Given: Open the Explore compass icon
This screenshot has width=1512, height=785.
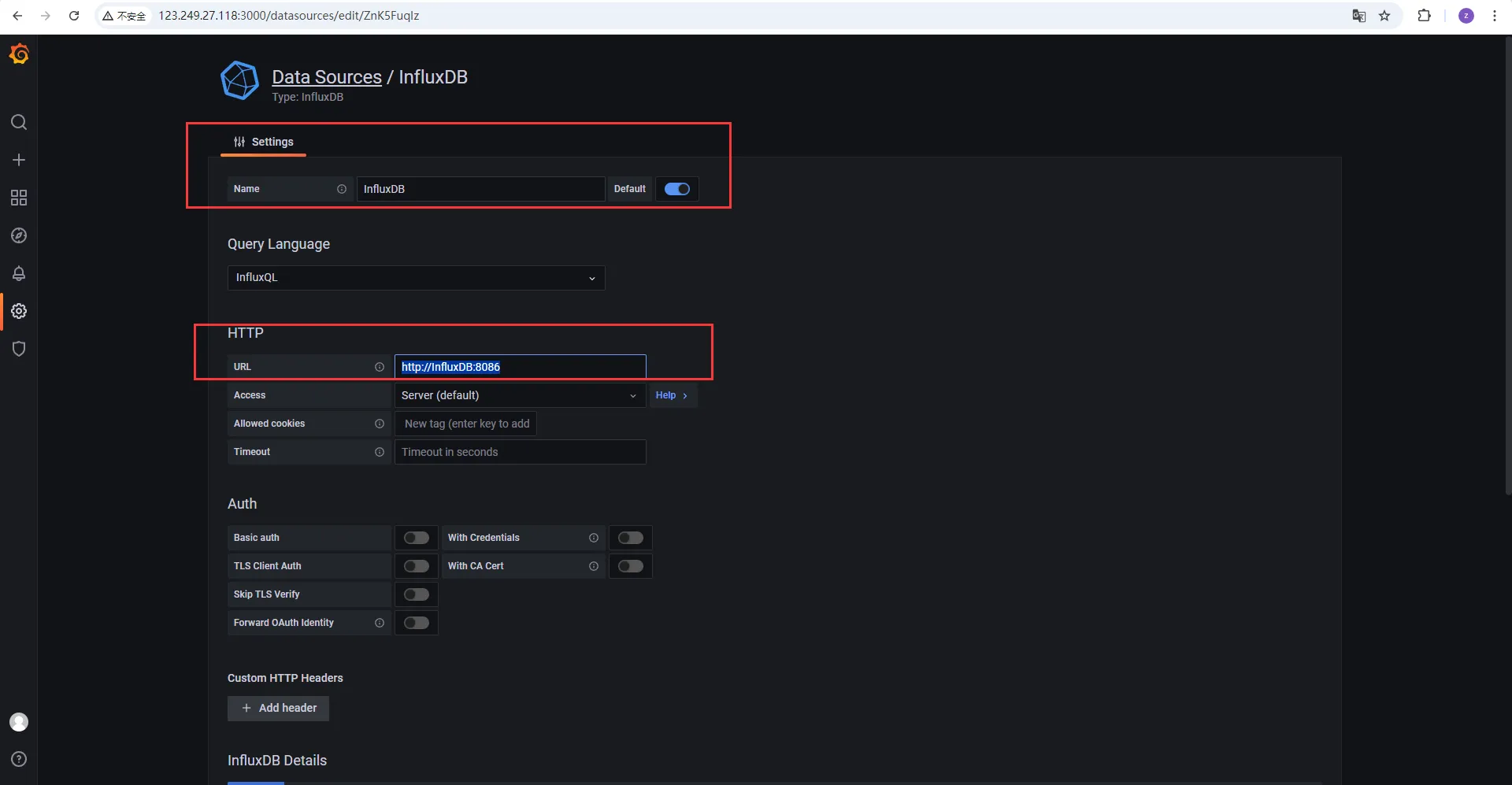Looking at the screenshot, I should tap(19, 235).
